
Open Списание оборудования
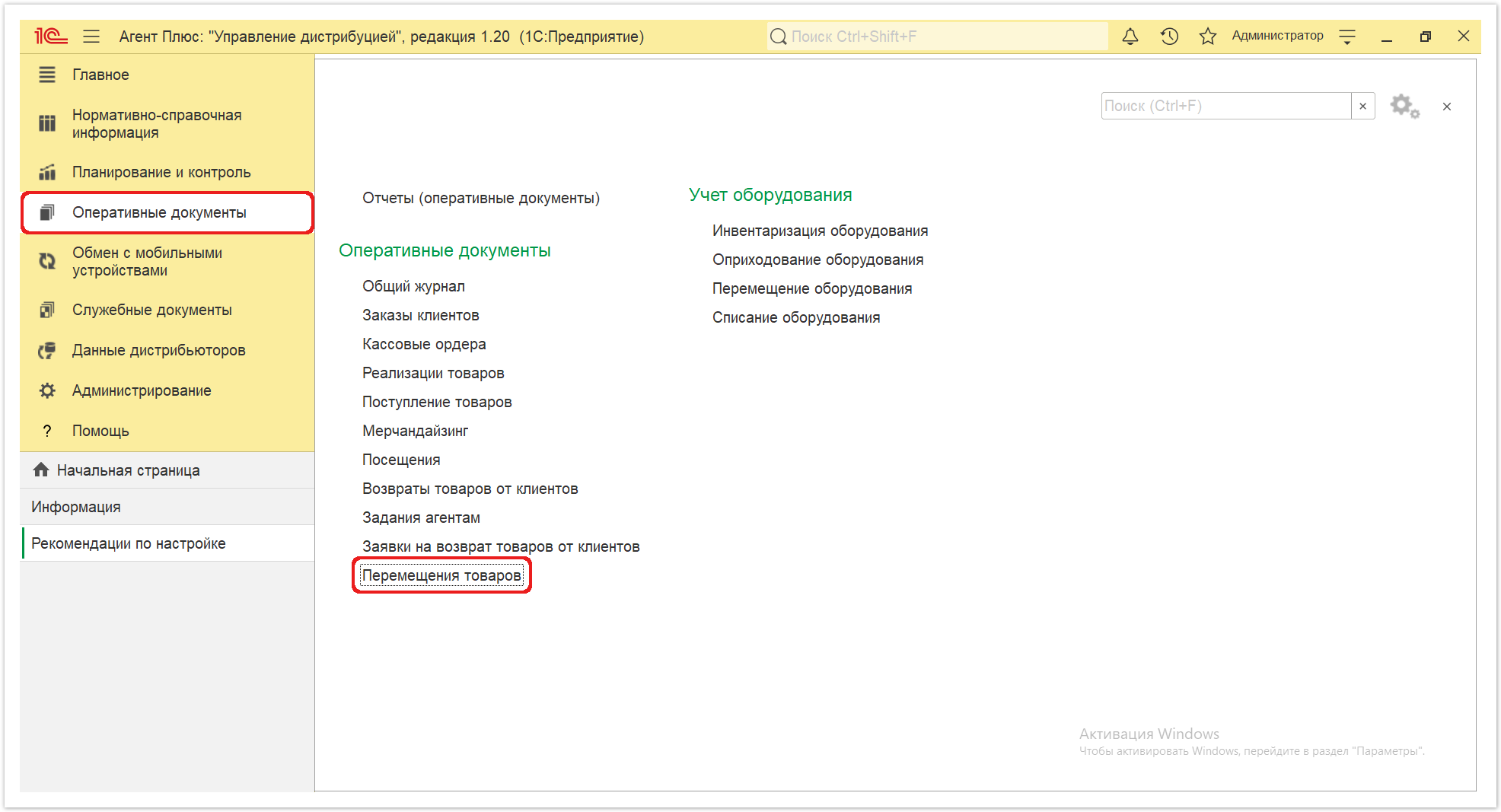click(796, 317)
